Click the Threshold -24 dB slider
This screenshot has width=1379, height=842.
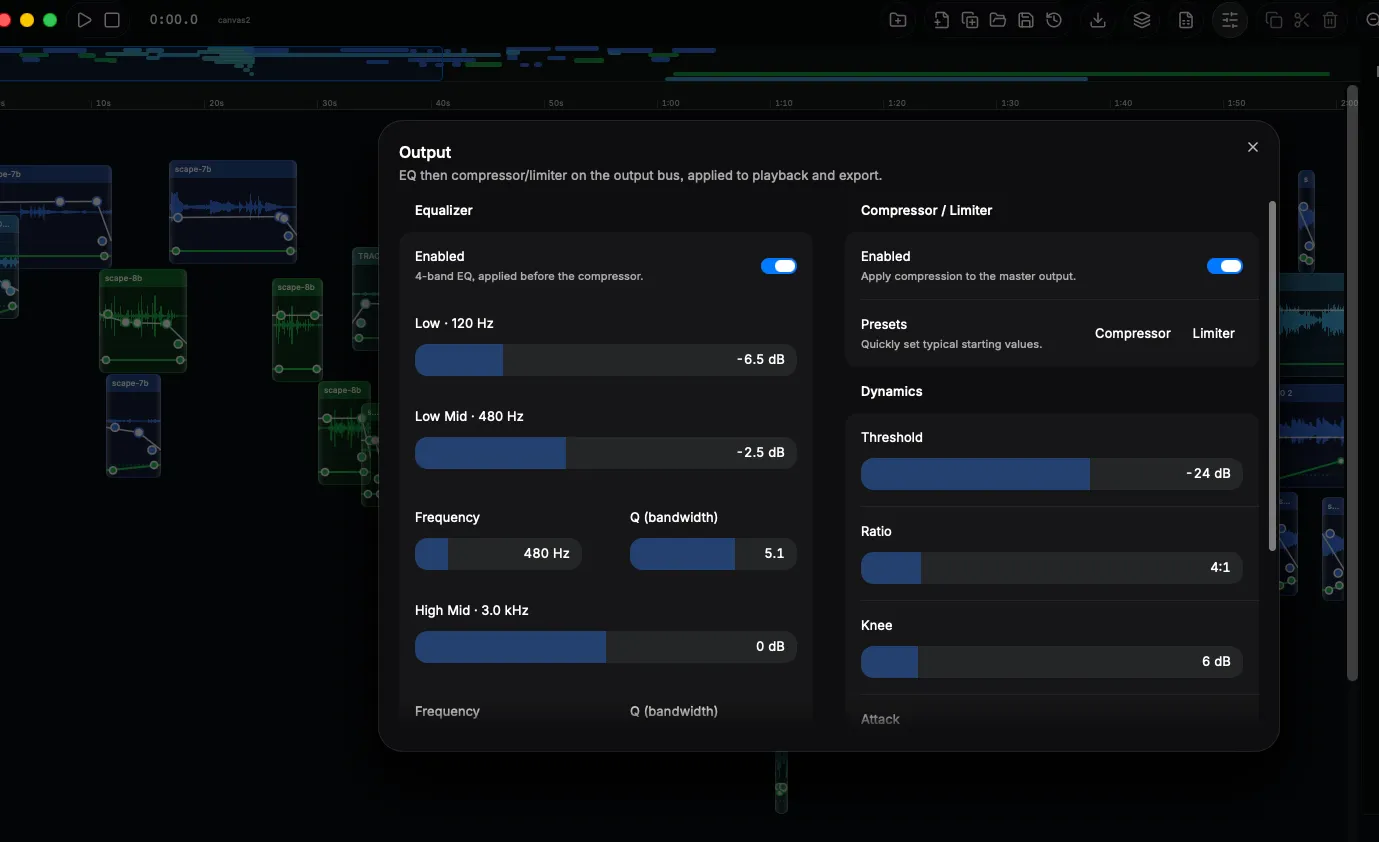tap(1052, 473)
